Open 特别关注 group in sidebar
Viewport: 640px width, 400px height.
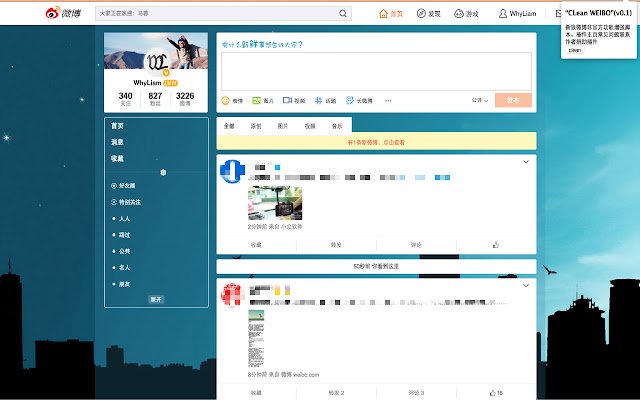pyautogui.click(x=126, y=202)
